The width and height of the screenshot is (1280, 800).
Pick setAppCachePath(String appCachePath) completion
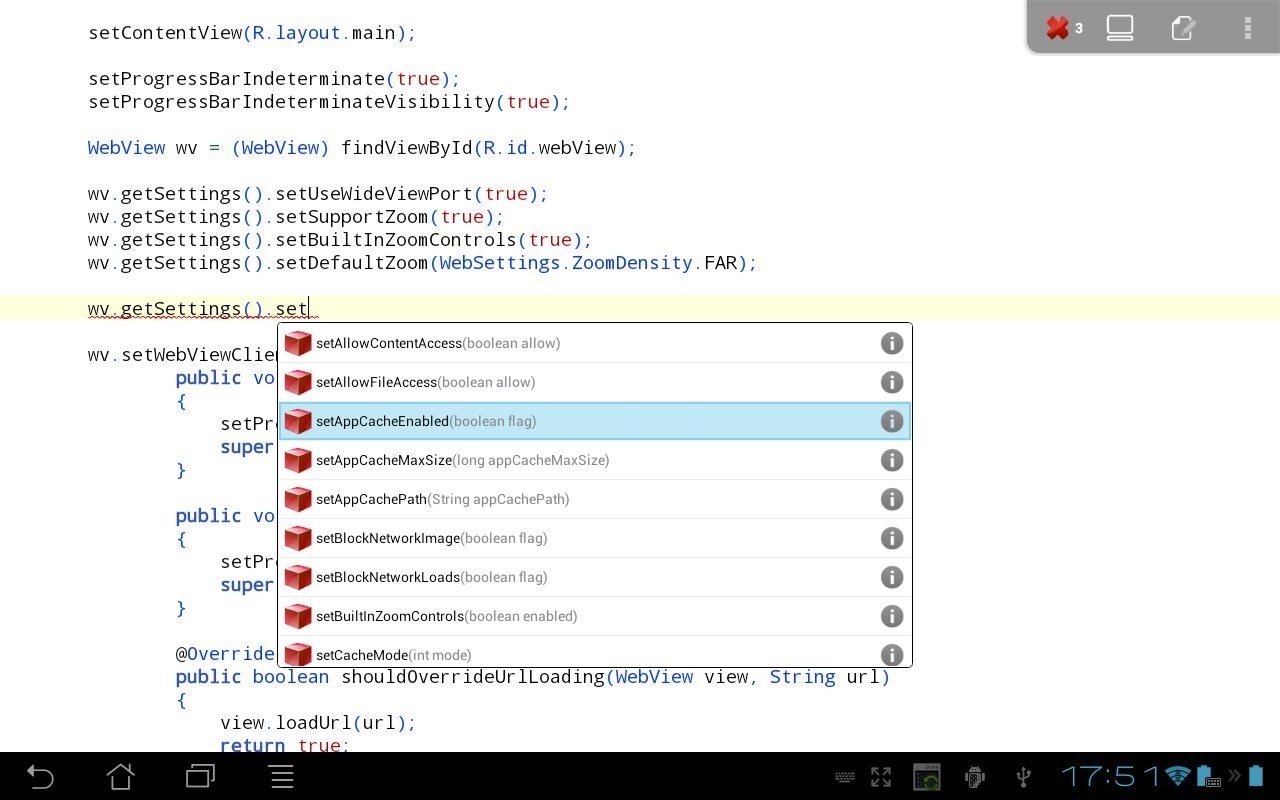pyautogui.click(x=442, y=499)
